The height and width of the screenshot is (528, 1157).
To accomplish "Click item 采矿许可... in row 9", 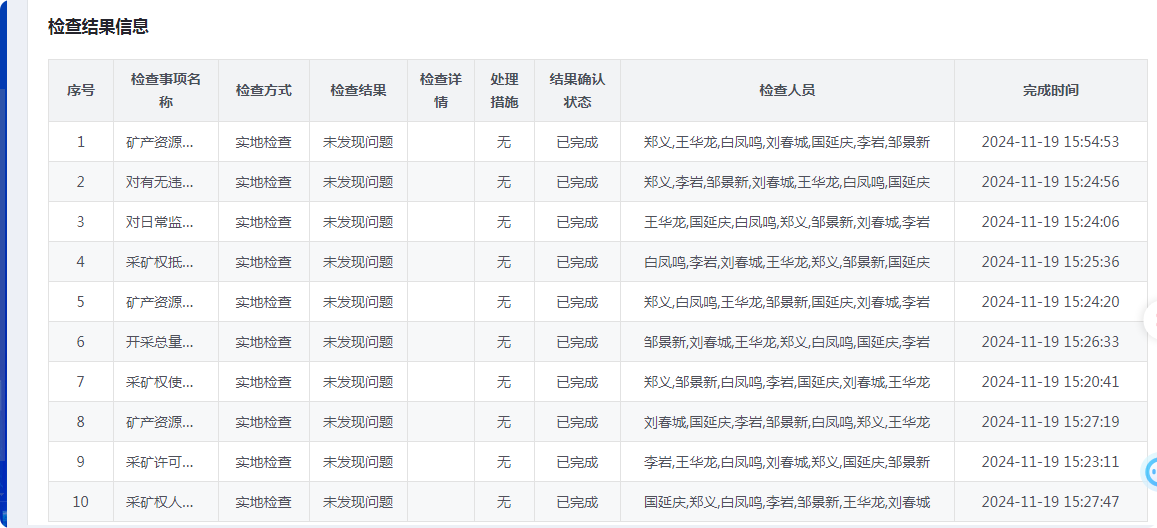I will tap(160, 462).
